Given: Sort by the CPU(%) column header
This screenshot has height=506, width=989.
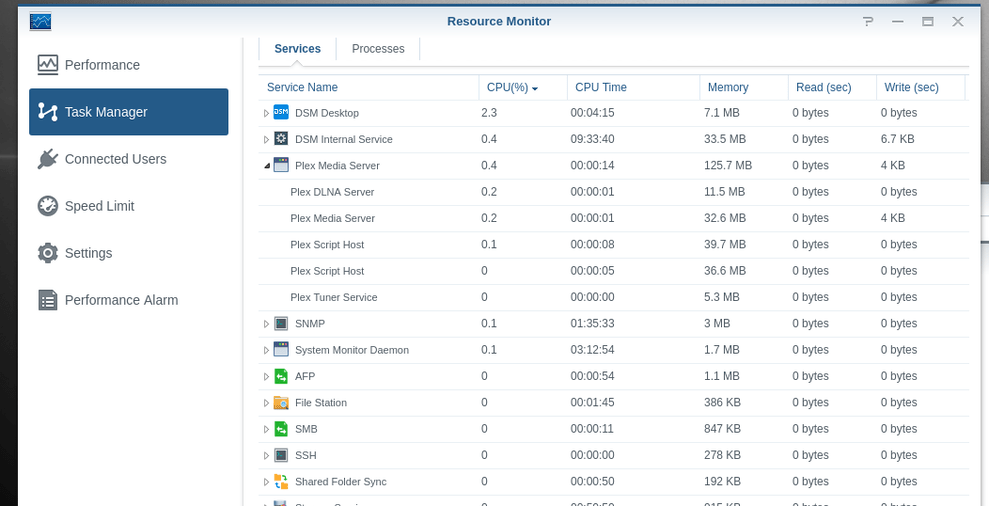Looking at the screenshot, I should pos(523,87).
